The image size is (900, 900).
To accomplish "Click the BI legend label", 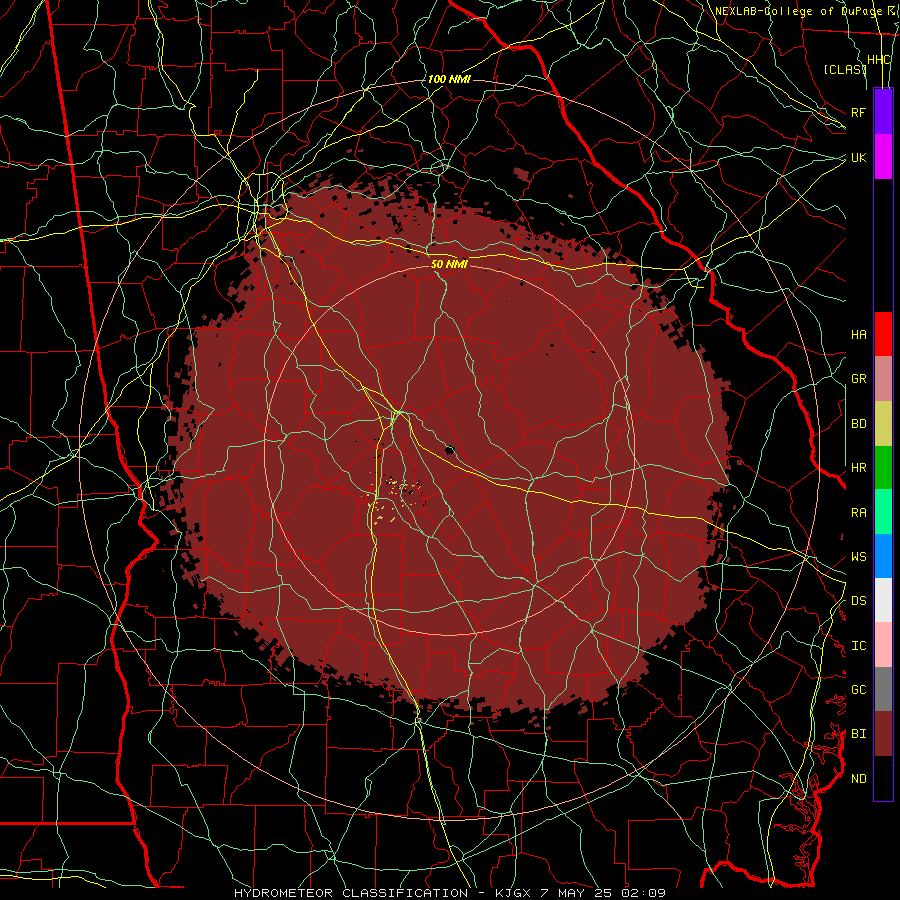I will pos(859,734).
